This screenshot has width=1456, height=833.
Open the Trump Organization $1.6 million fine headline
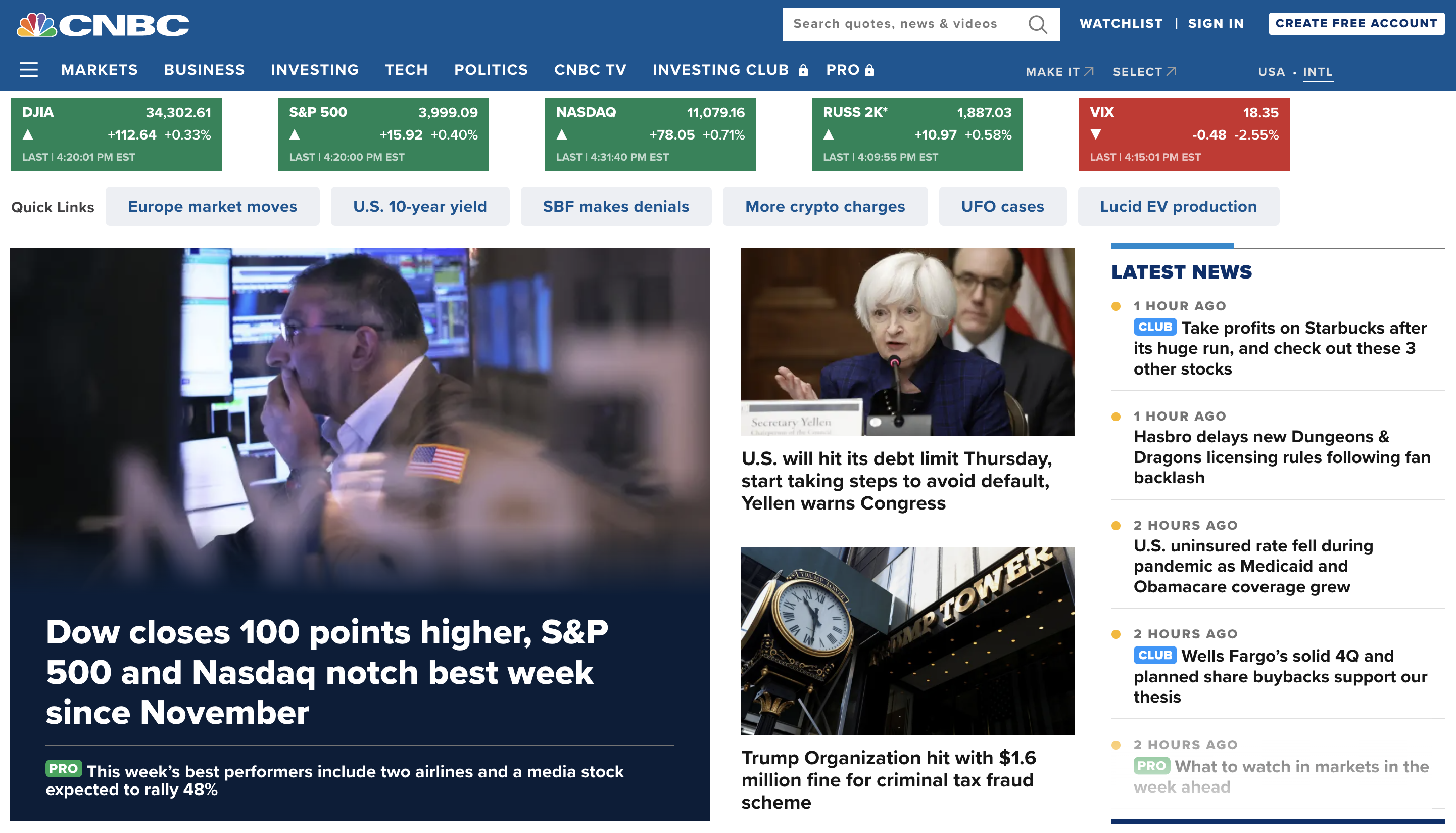point(889,780)
